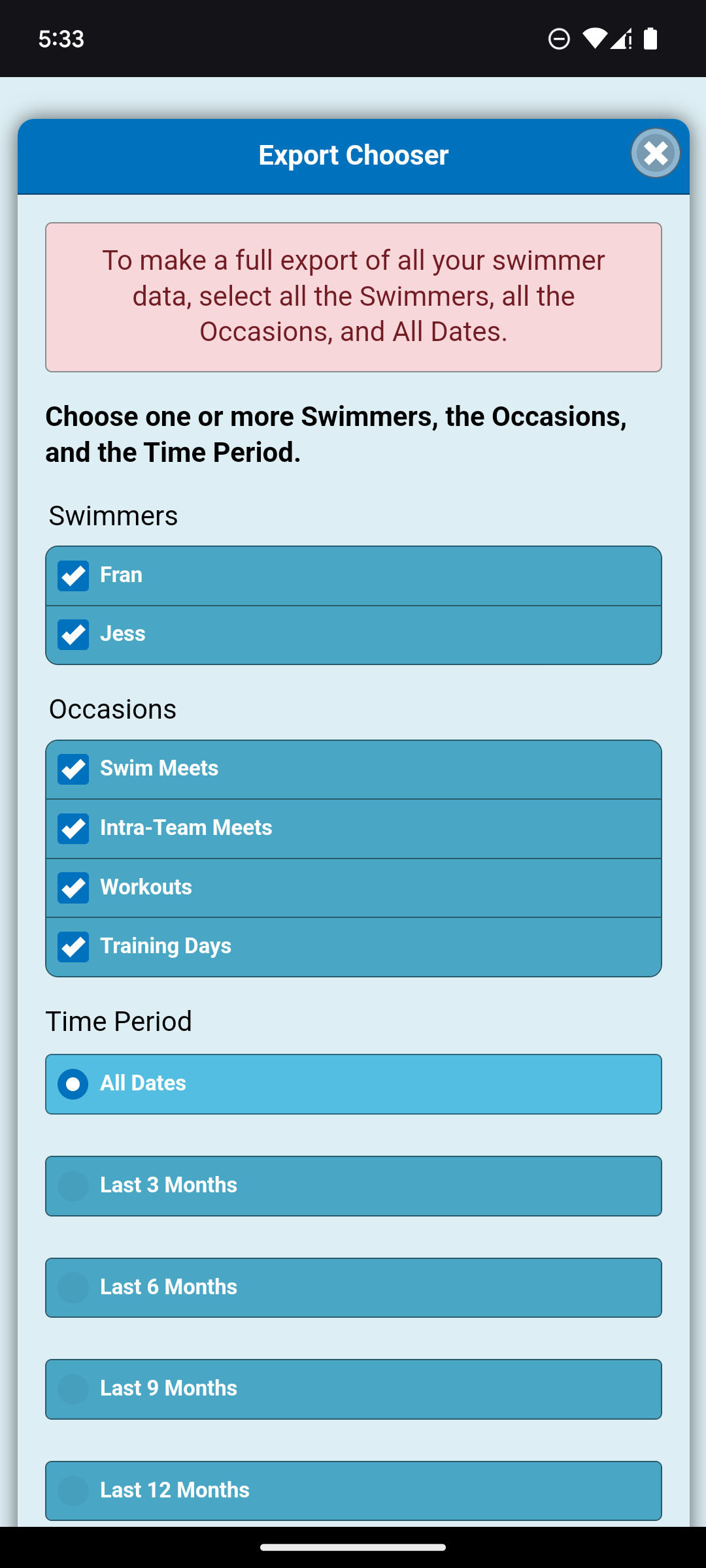
Task: Select the All Dates radio button
Action: [x=73, y=1084]
